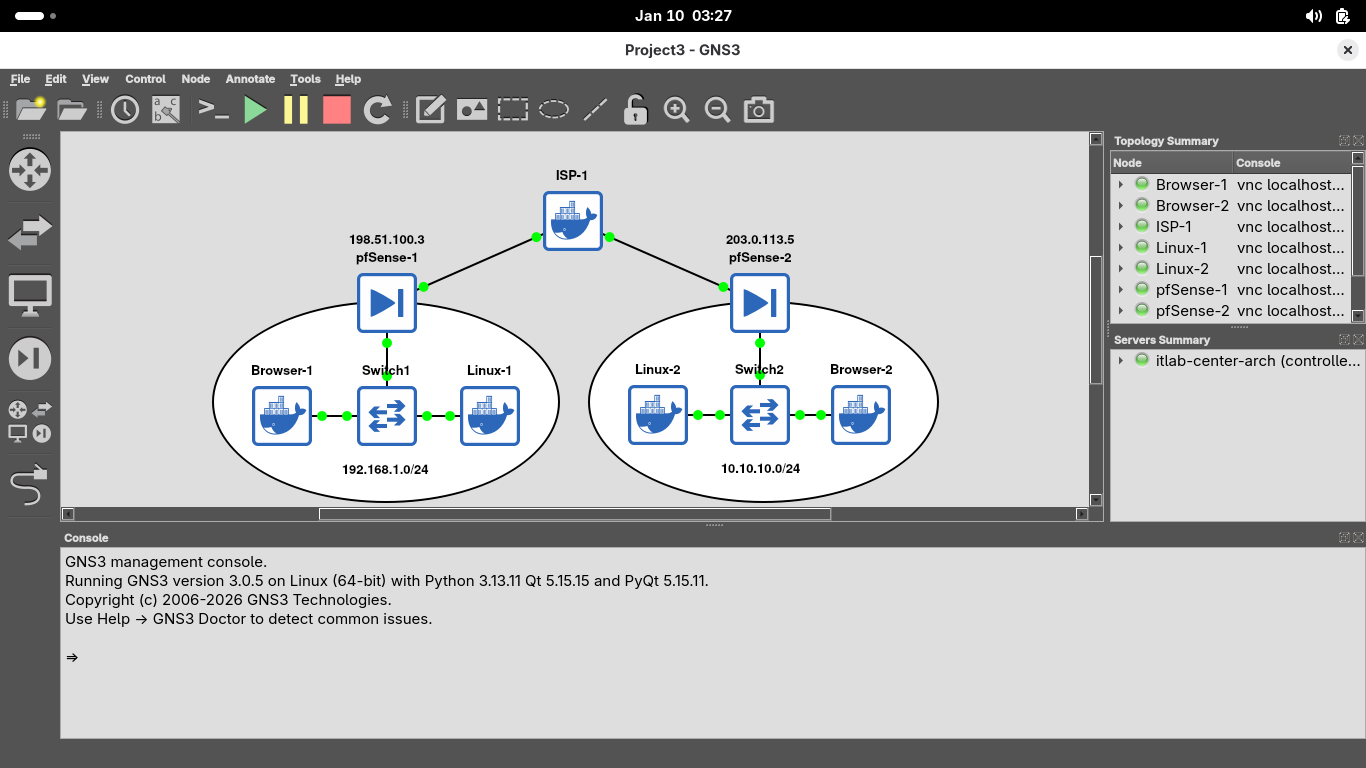Toggle show interface labels button

pyautogui.click(x=166, y=110)
